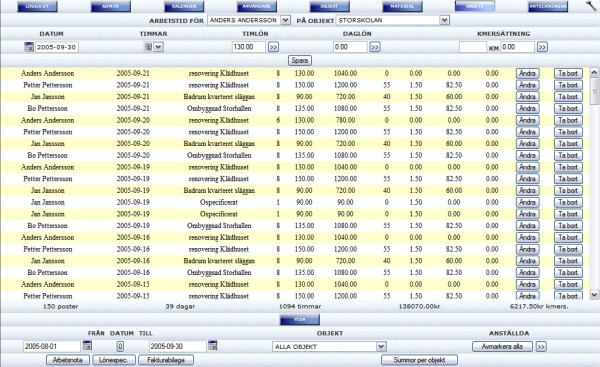
Task: Click the list scrollbar down arrow
Action: coord(594,294)
